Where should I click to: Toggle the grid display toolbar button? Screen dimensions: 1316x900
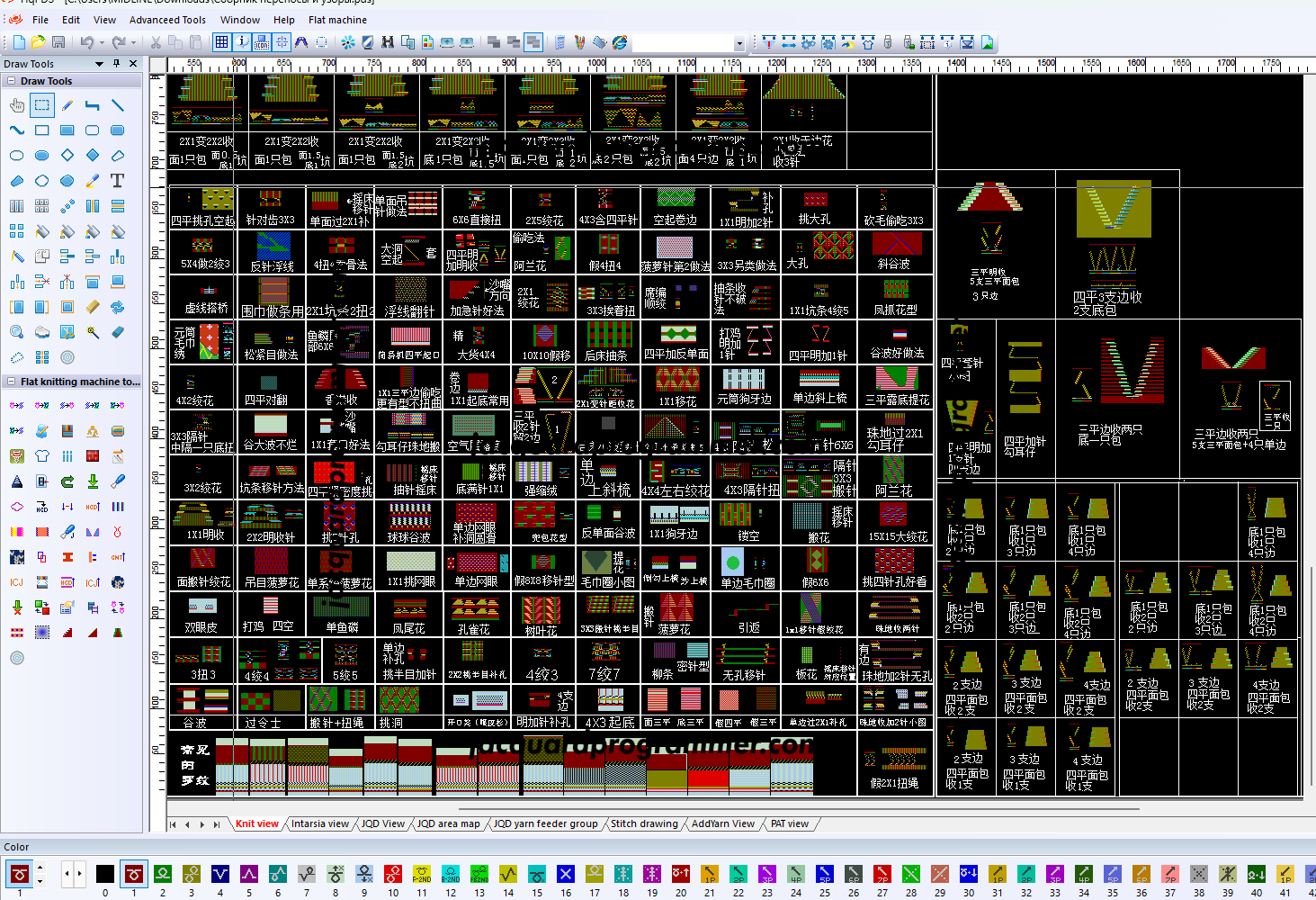221,42
